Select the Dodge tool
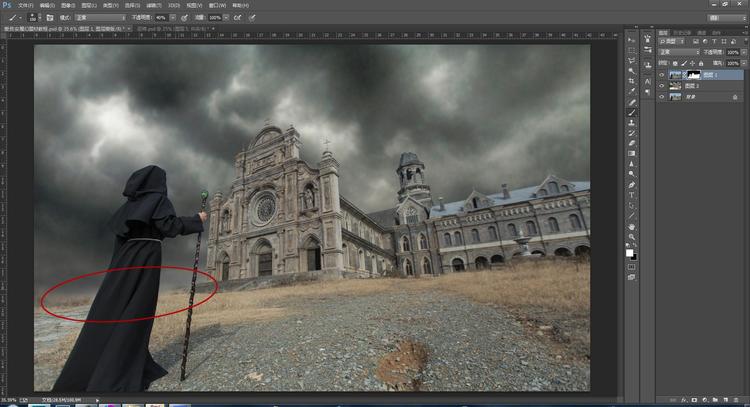 point(631,174)
